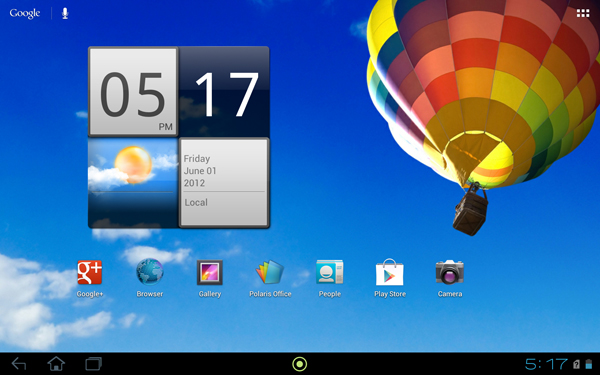Tap the 17 minutes clock tile
This screenshot has height=375, width=600.
225,92
